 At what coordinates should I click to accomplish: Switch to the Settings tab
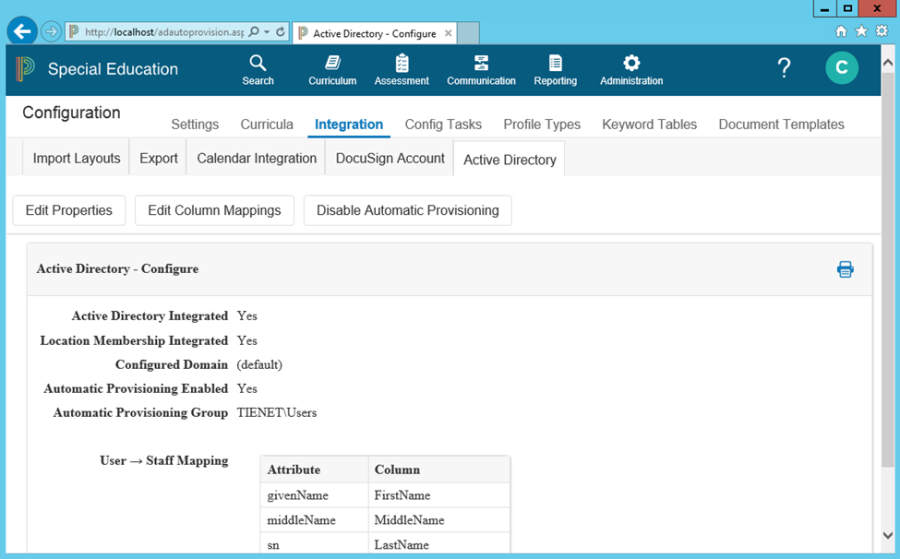tap(195, 125)
